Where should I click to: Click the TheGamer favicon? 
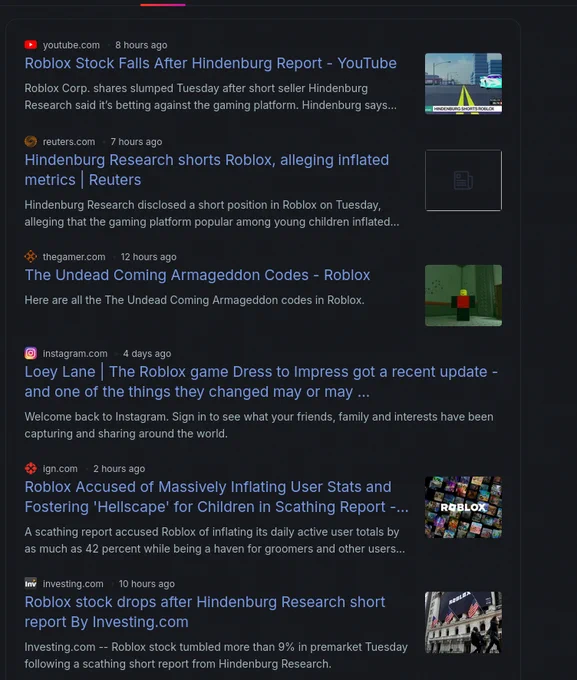(30, 256)
